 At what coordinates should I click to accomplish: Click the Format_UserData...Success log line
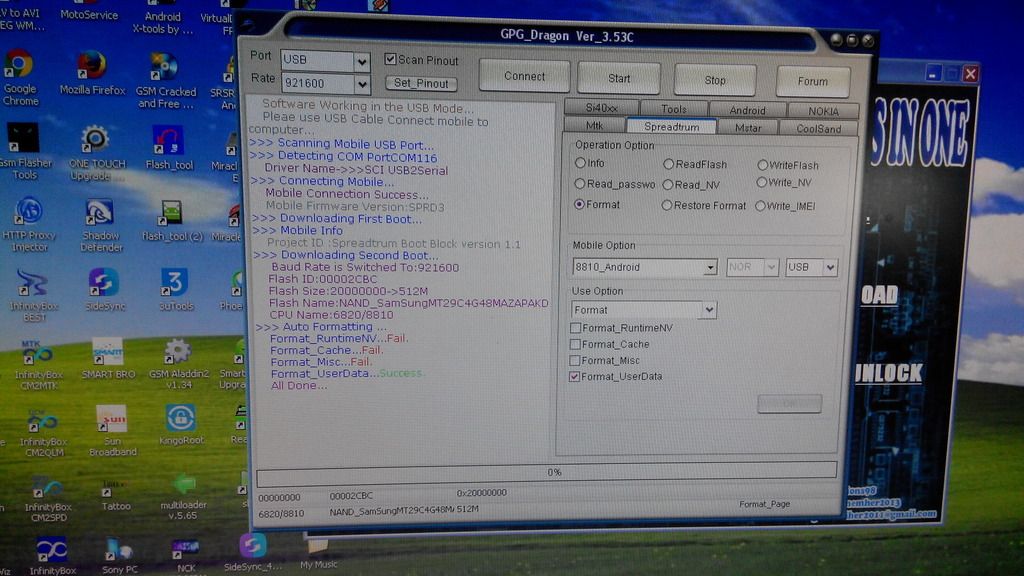[x=347, y=374]
